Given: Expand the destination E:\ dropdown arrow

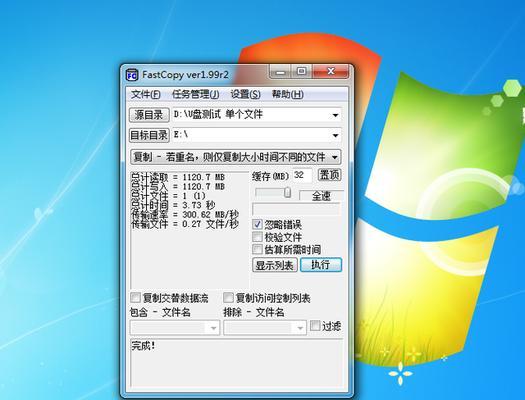Looking at the screenshot, I should (x=335, y=136).
